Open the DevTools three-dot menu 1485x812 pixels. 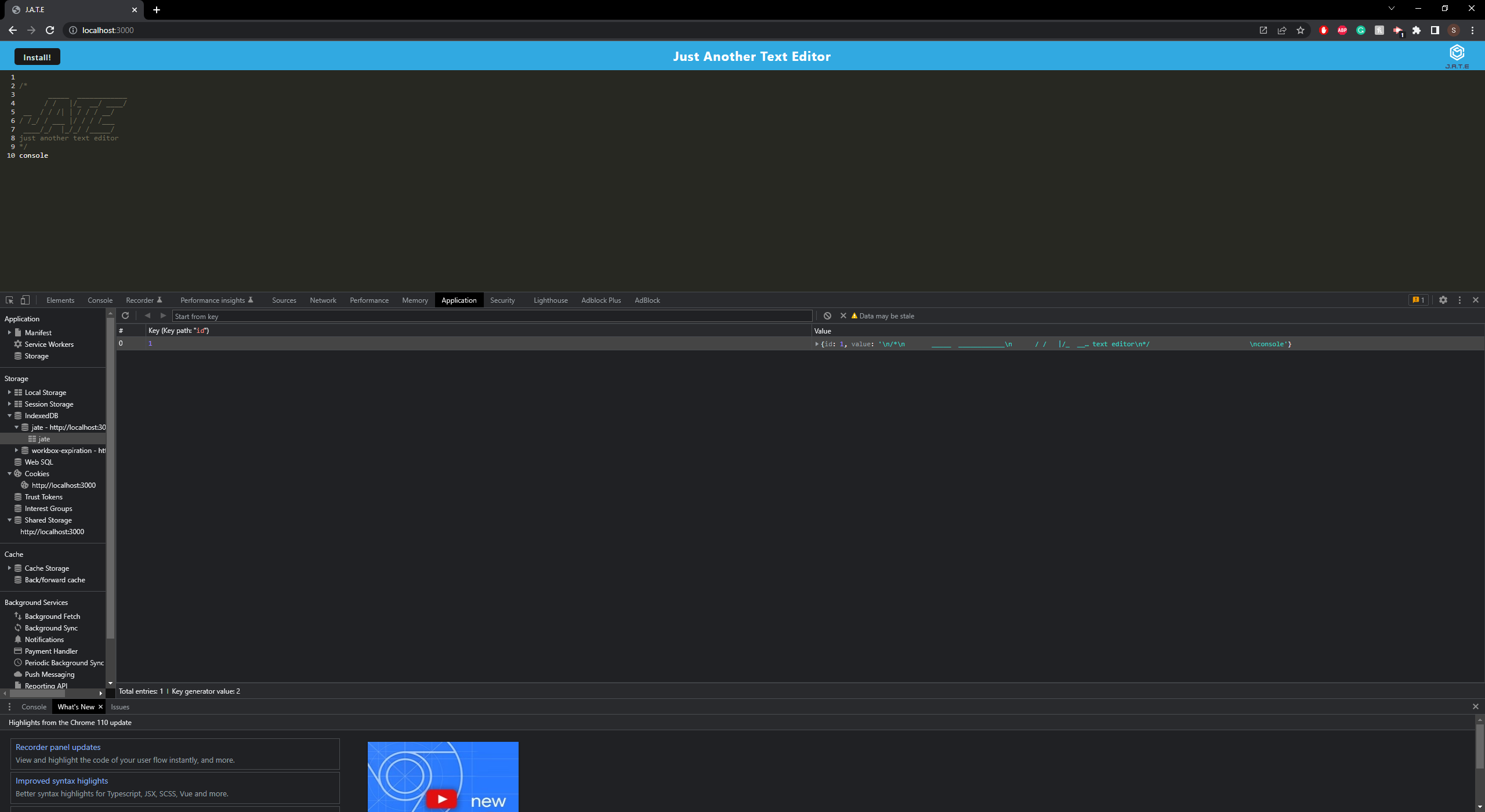pos(1459,300)
